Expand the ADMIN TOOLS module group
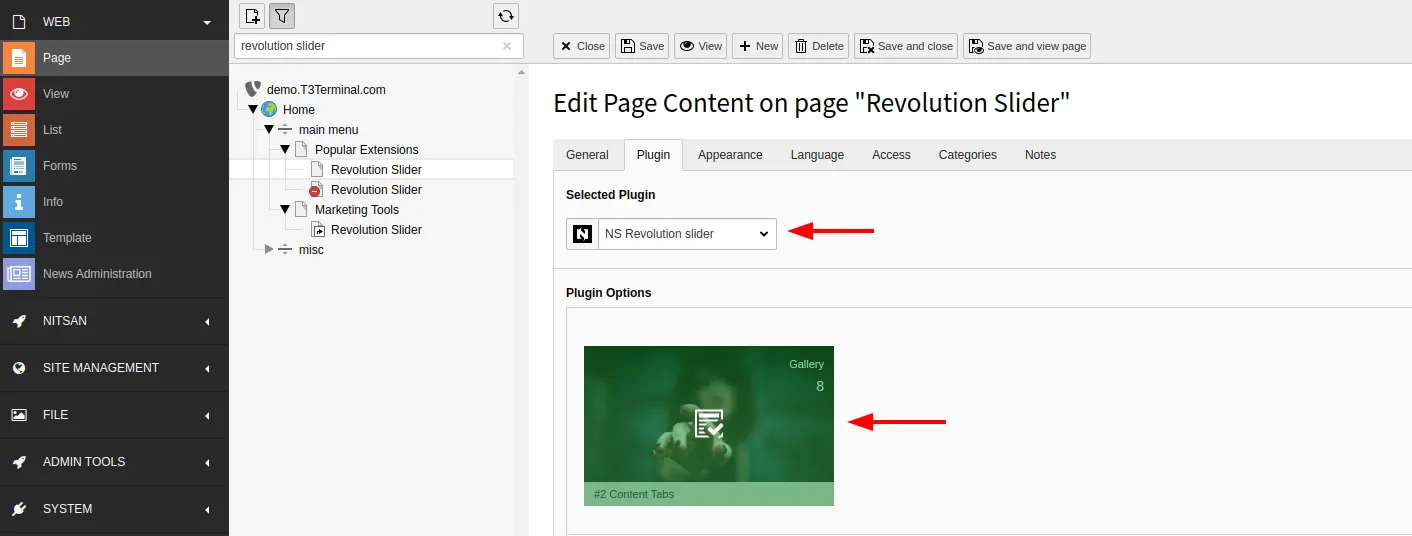The image size is (1412, 536). [x=207, y=462]
